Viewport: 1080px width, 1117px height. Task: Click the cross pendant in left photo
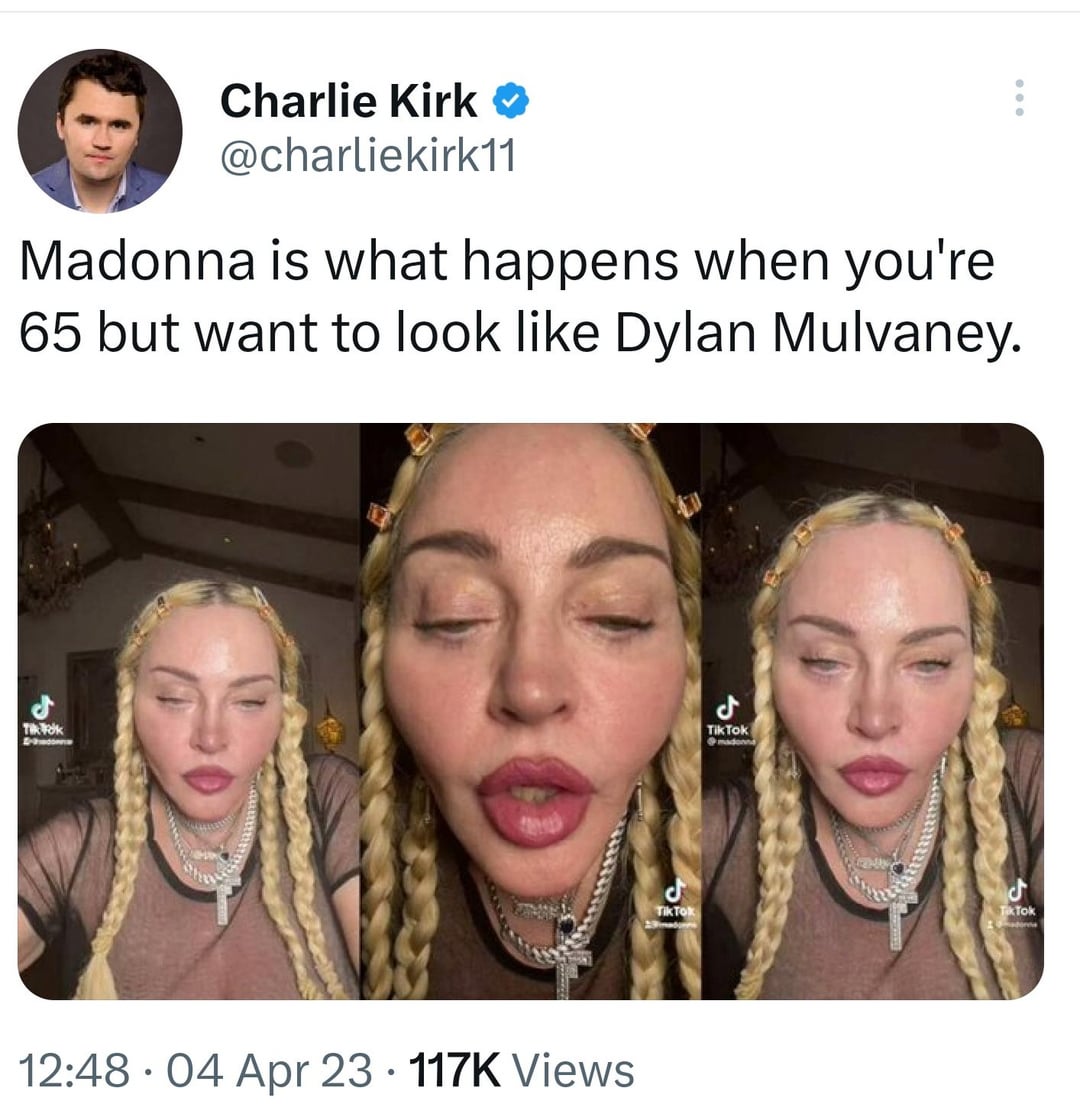click(223, 895)
